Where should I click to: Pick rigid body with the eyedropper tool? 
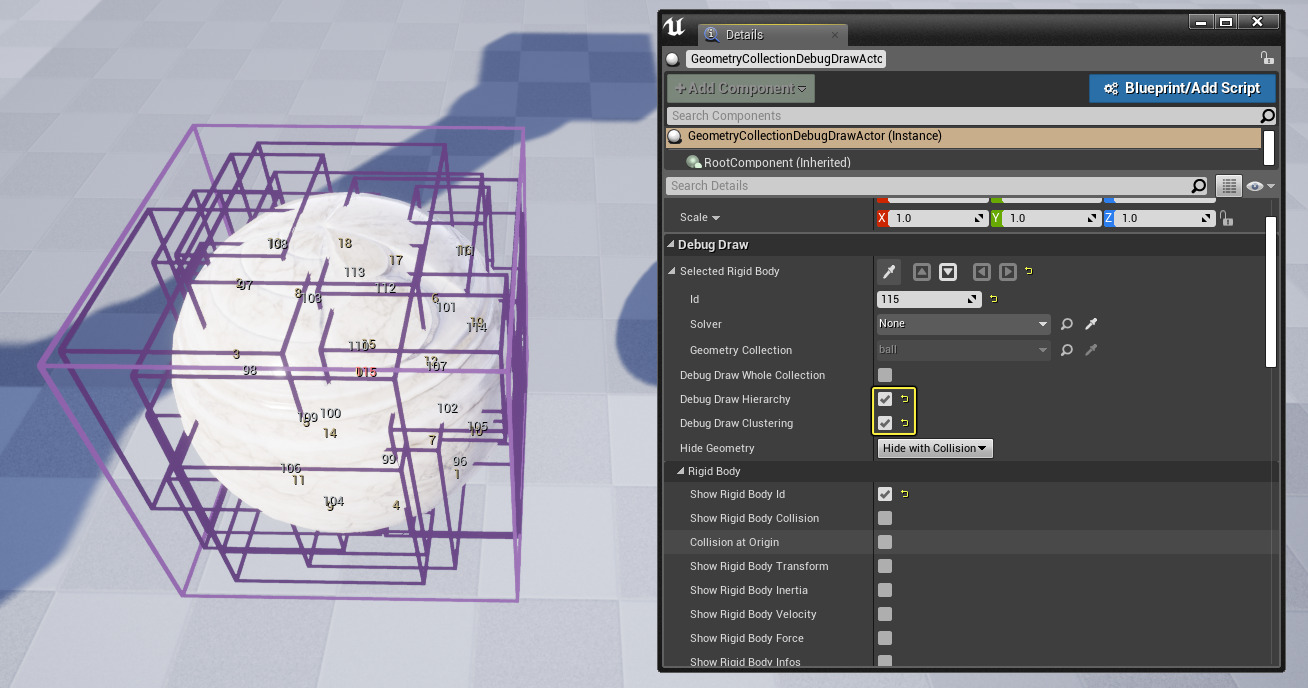click(888, 271)
